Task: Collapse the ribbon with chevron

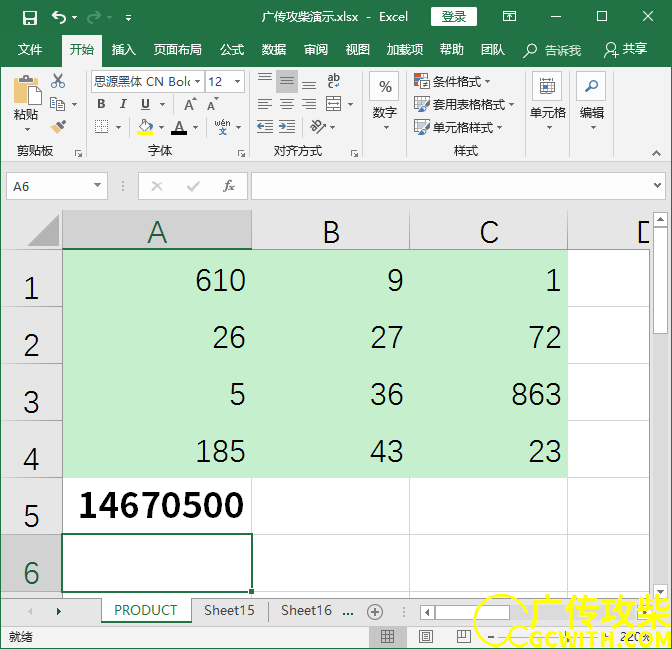Action: (656, 153)
